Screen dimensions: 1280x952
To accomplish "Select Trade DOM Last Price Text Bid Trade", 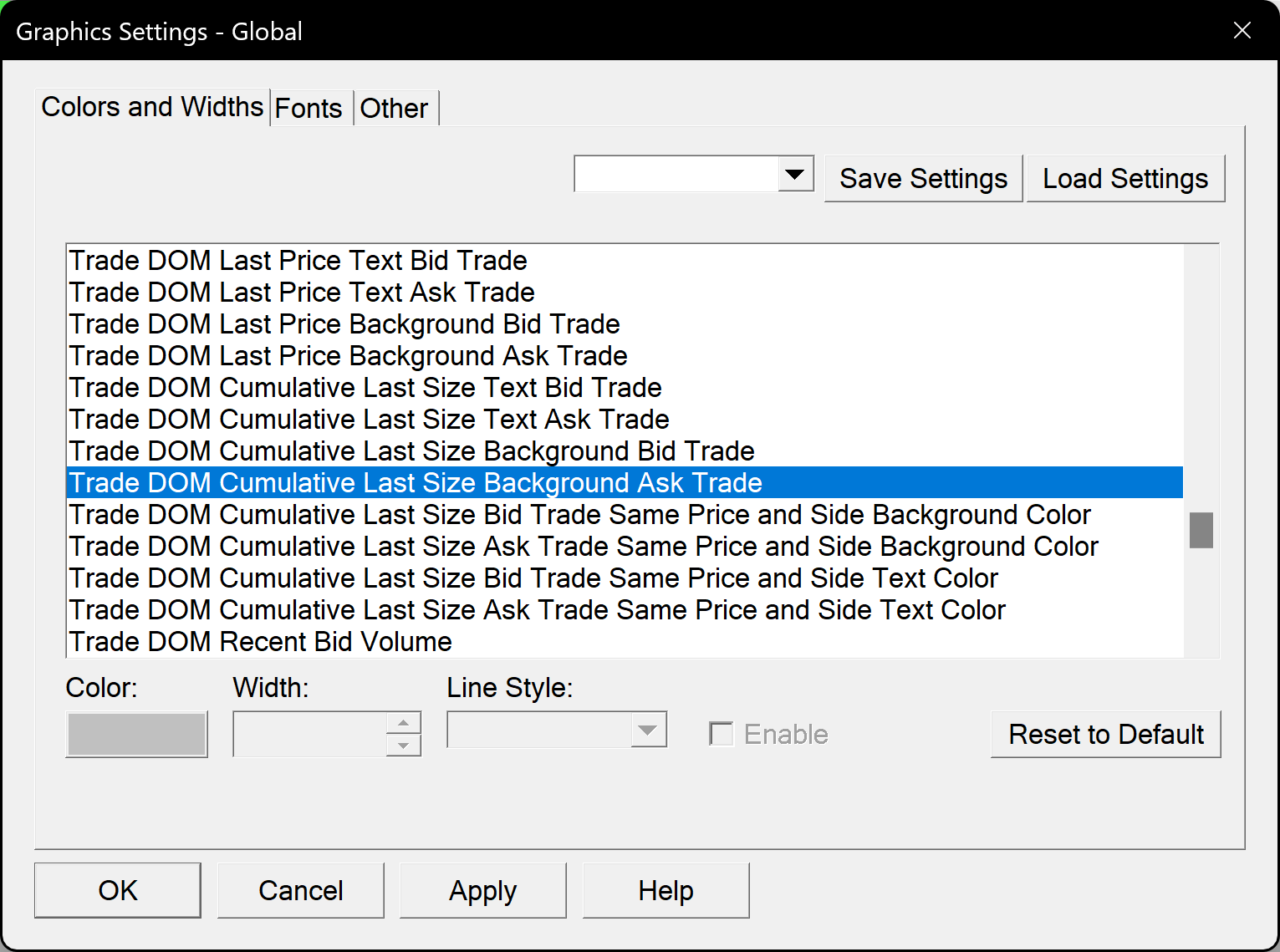I will tap(298, 261).
